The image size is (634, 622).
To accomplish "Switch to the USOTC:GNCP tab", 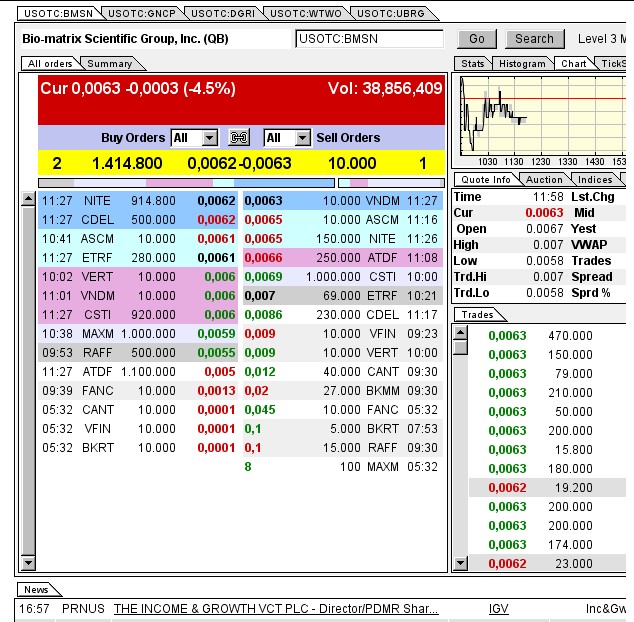I will 142,13.
